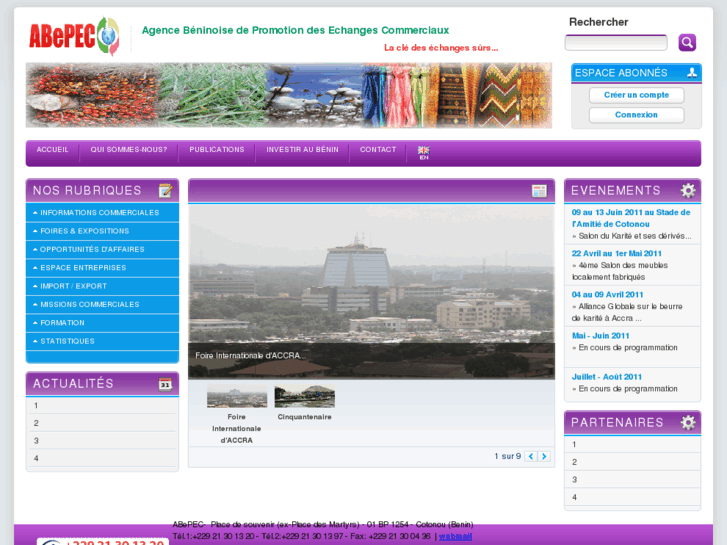This screenshot has height=545, width=727.
Task: Select the Foire Internationale d'ACCRA thumbnail
Action: 237,396
